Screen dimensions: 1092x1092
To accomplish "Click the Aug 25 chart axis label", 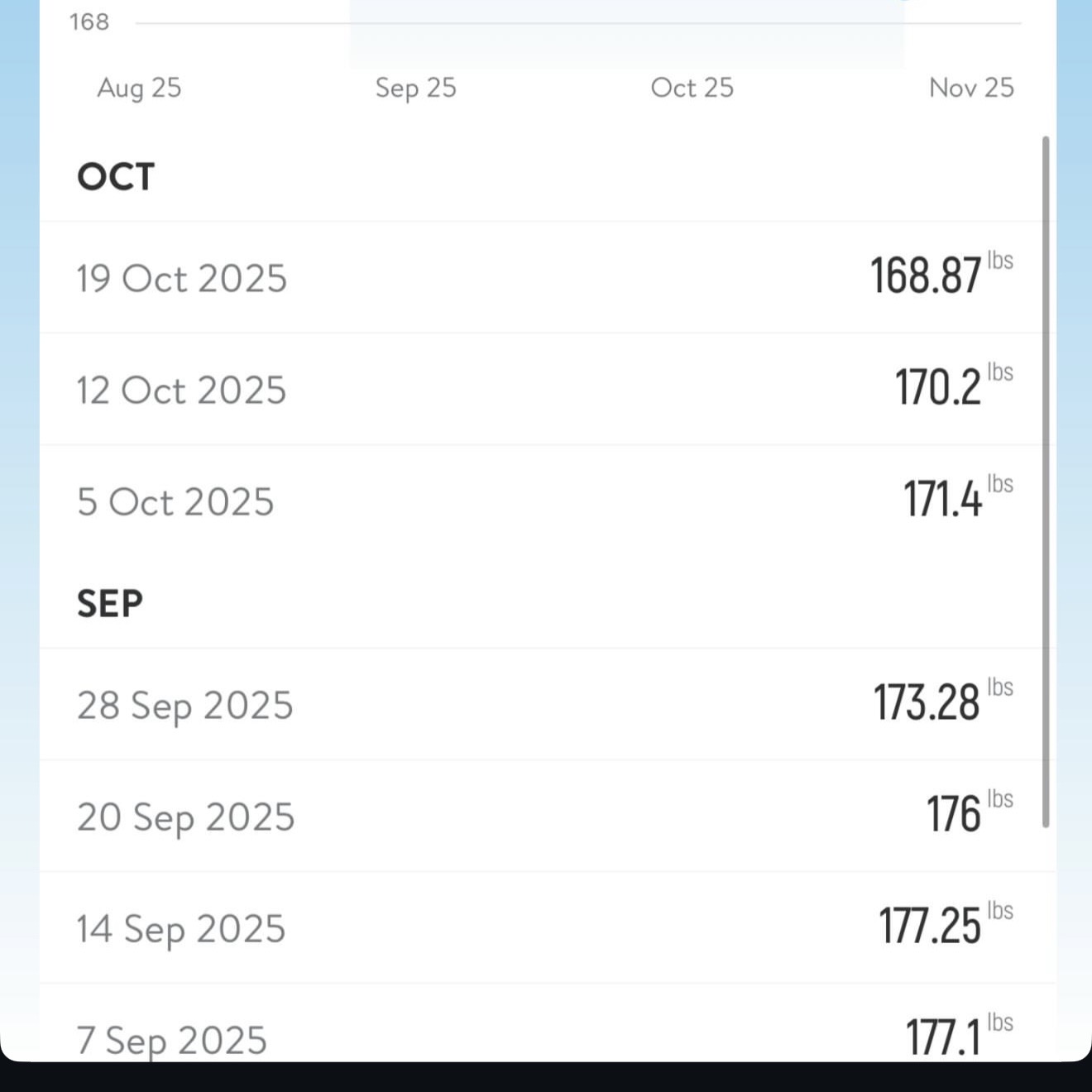I will point(139,88).
